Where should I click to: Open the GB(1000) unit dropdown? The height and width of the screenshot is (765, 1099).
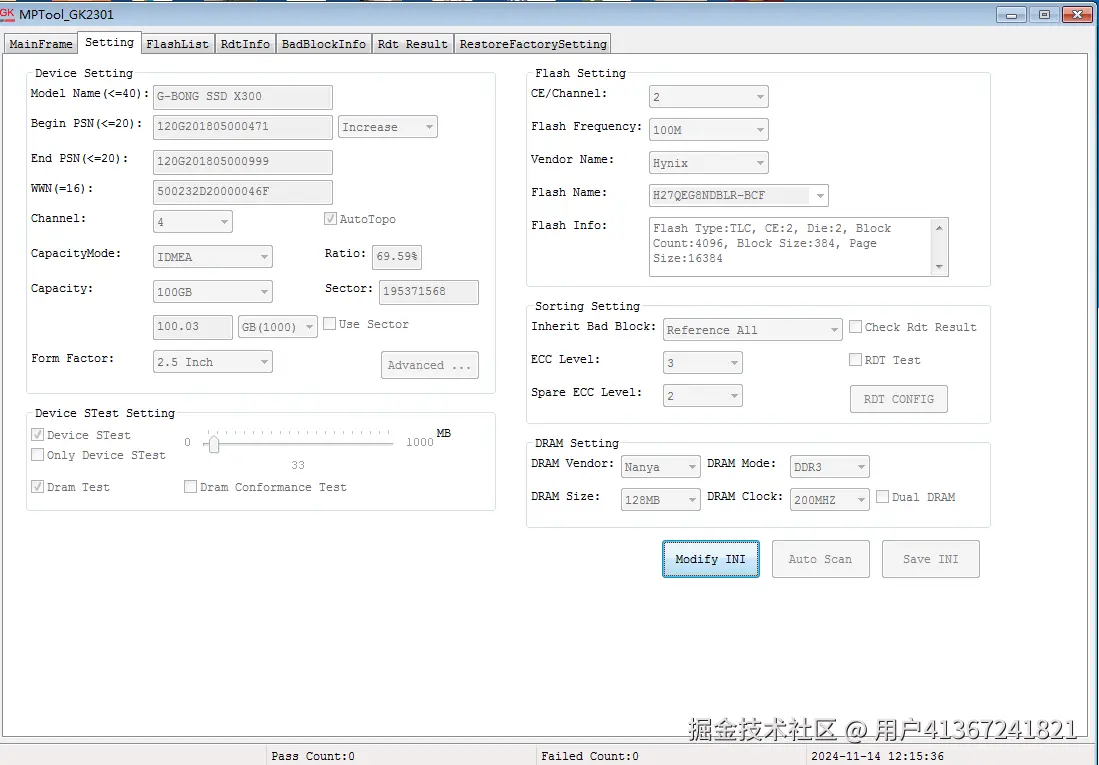[x=278, y=327]
